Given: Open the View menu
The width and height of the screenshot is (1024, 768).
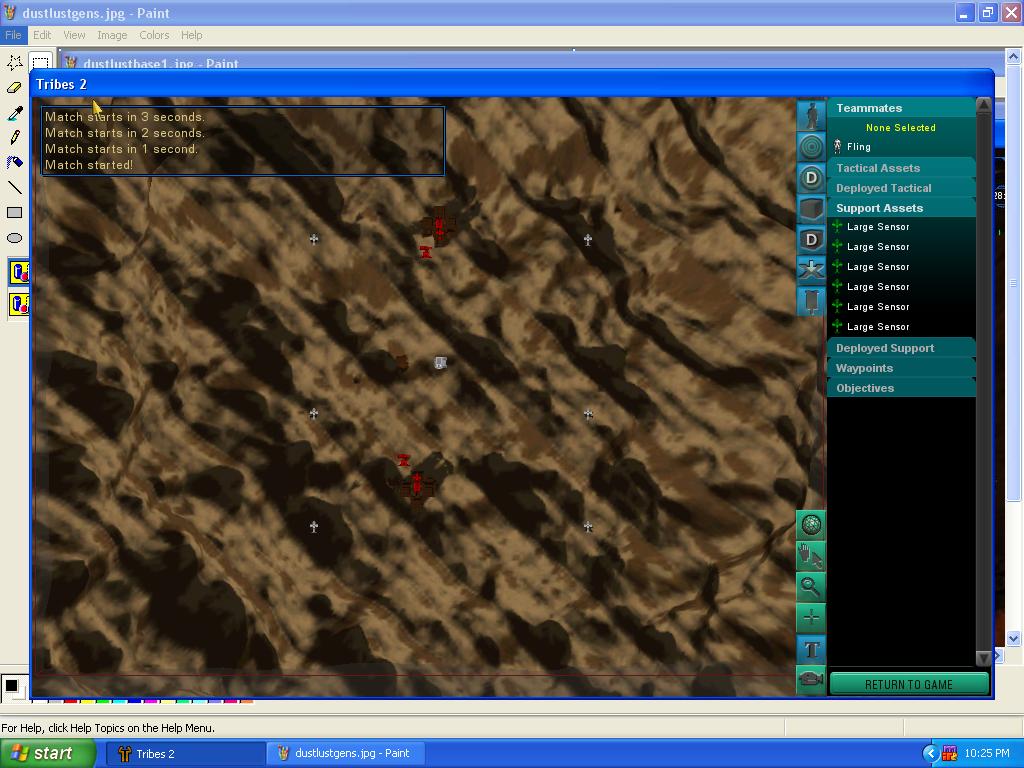Looking at the screenshot, I should point(74,35).
